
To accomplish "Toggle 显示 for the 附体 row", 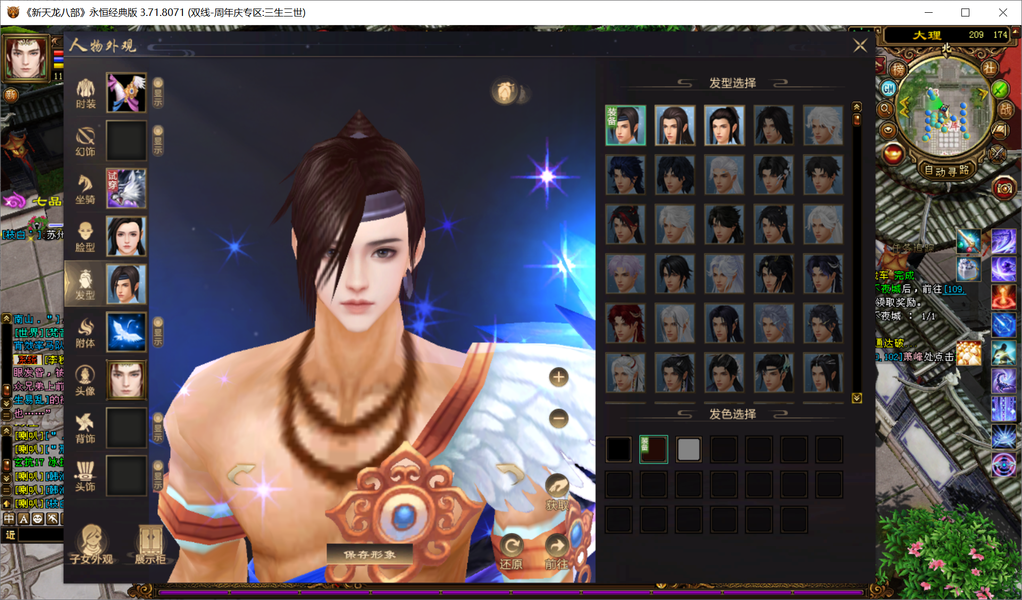I will 158,332.
